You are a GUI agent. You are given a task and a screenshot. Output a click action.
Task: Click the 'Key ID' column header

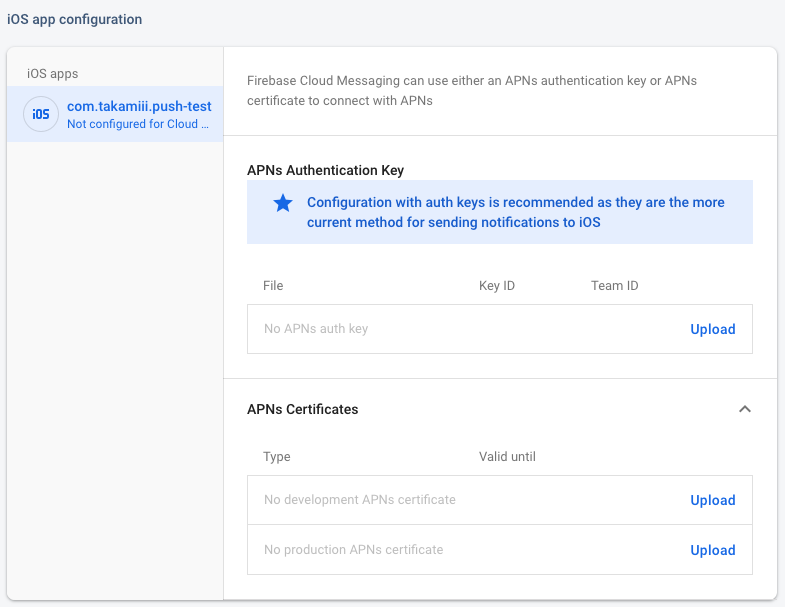click(497, 285)
